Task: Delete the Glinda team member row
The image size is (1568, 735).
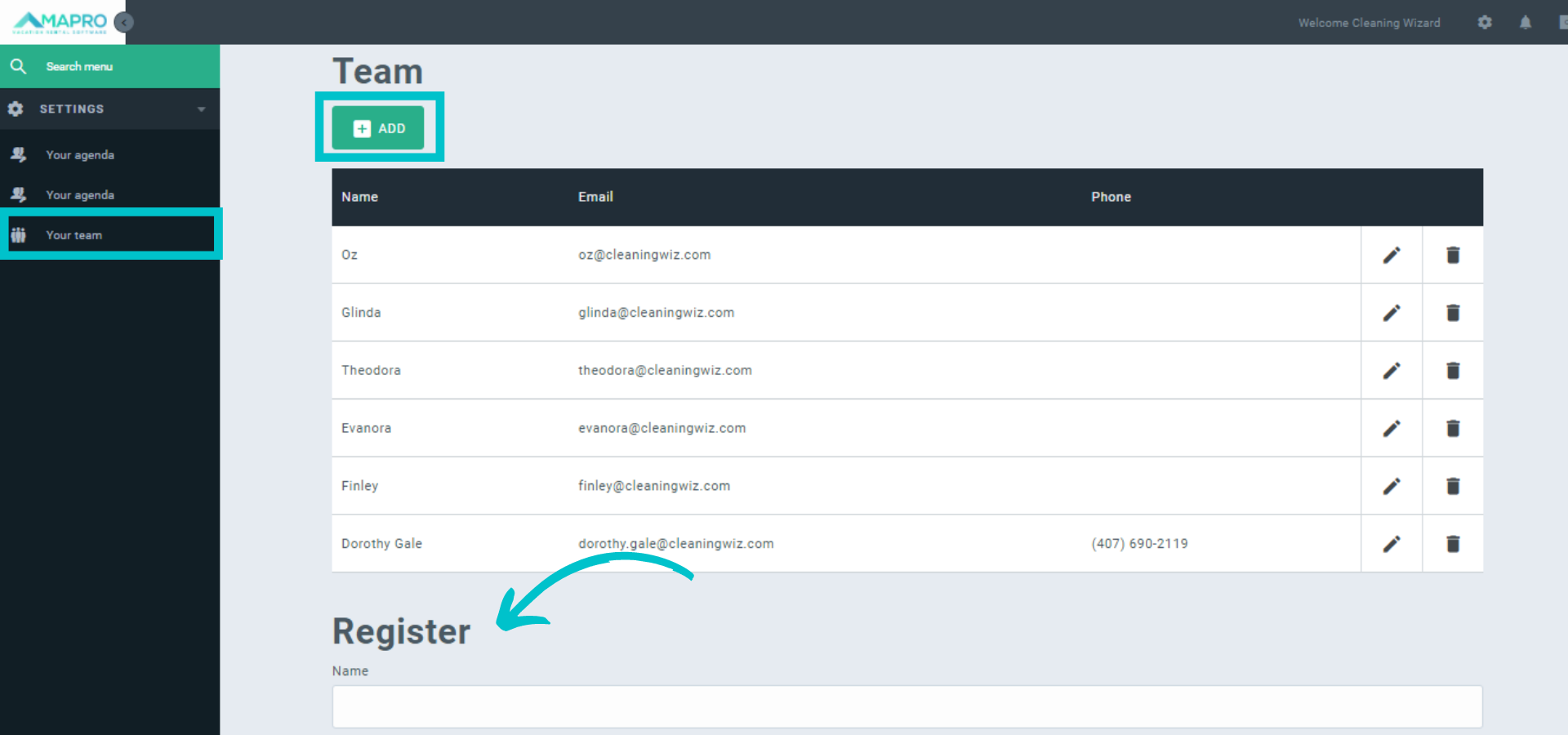Action: pos(1452,313)
